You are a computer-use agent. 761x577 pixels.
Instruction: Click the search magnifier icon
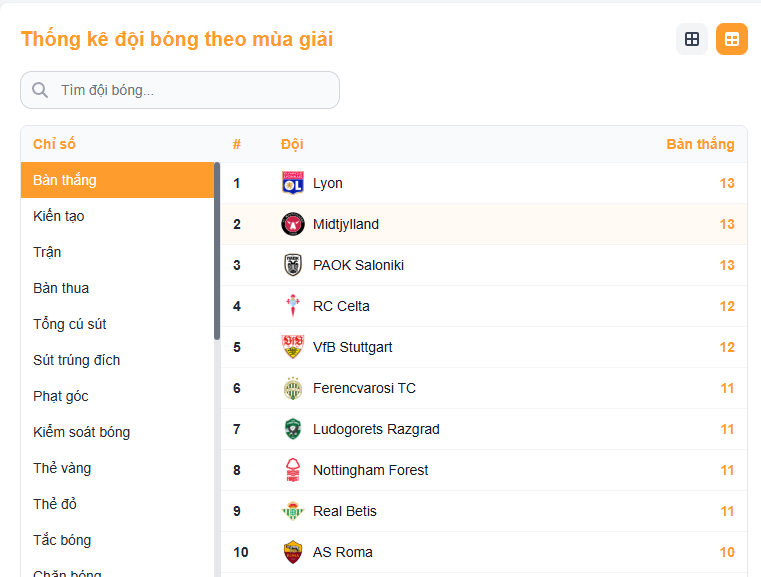click(x=40, y=90)
